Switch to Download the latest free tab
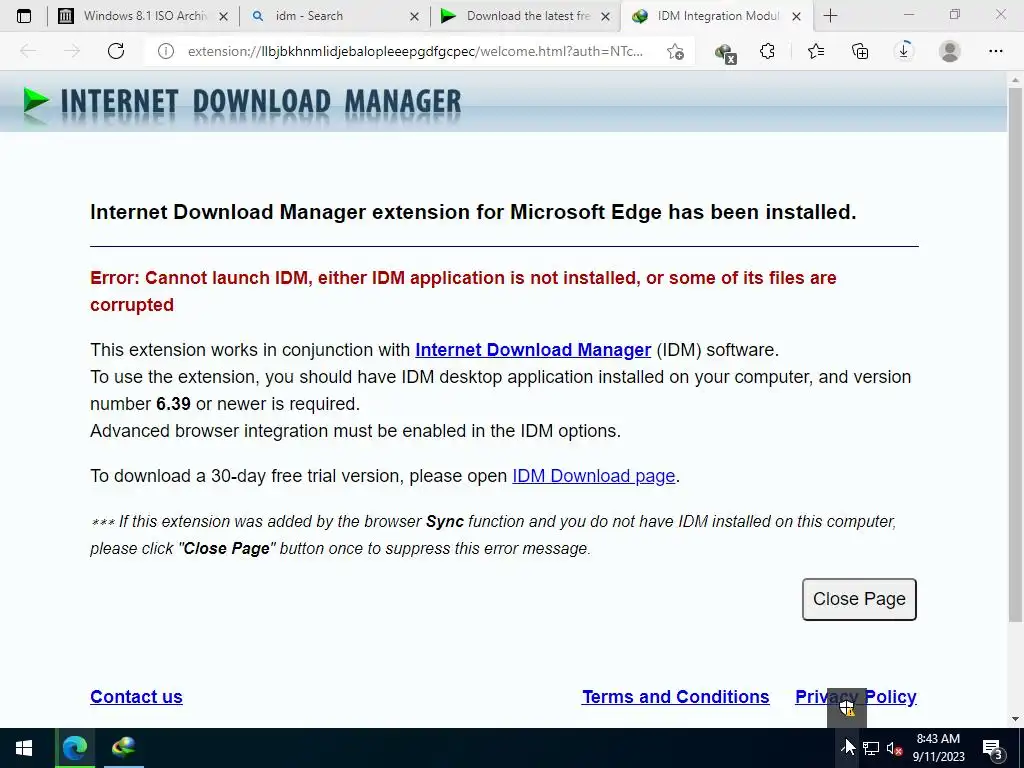 [526, 16]
